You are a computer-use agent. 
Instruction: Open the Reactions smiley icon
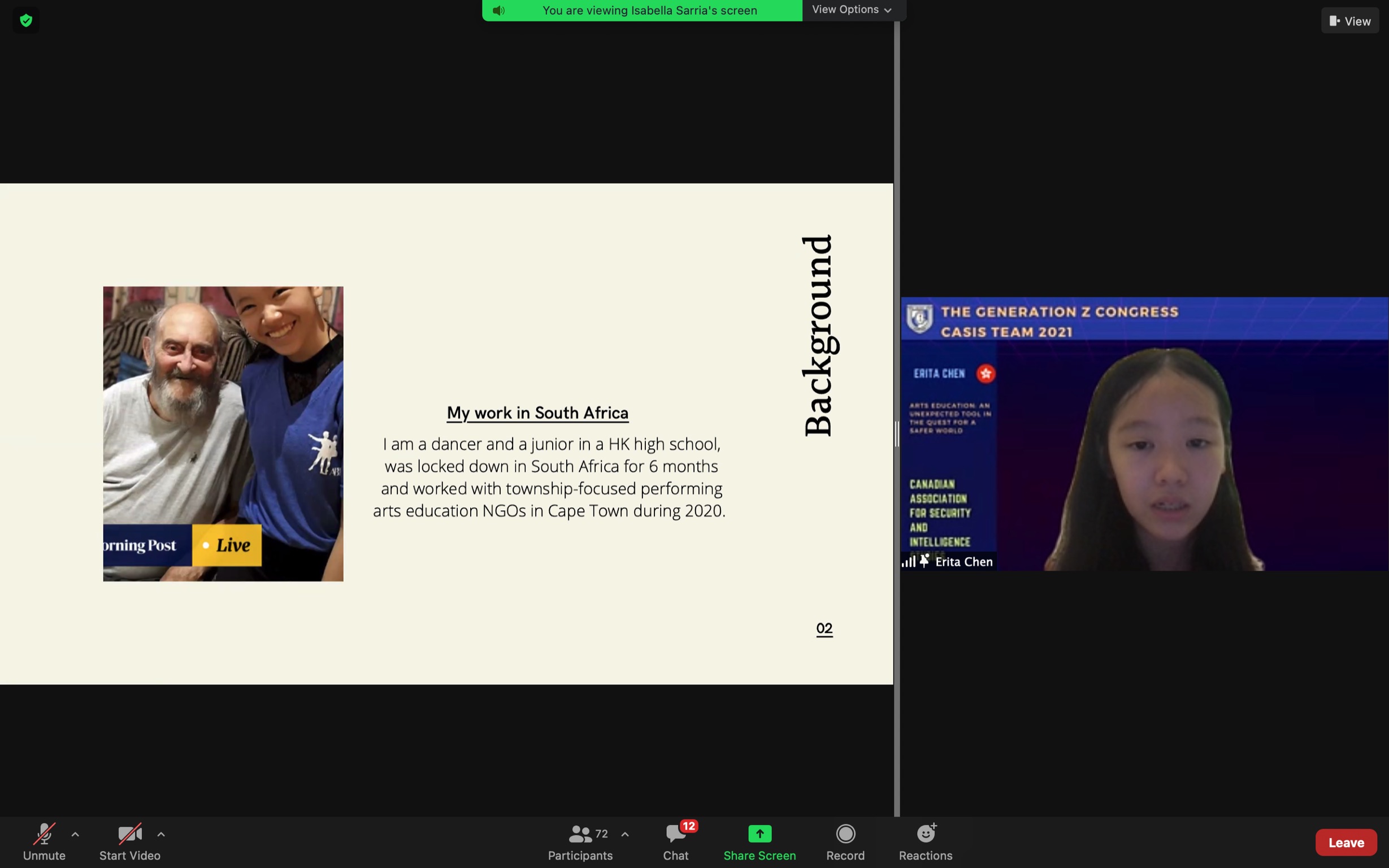925,834
